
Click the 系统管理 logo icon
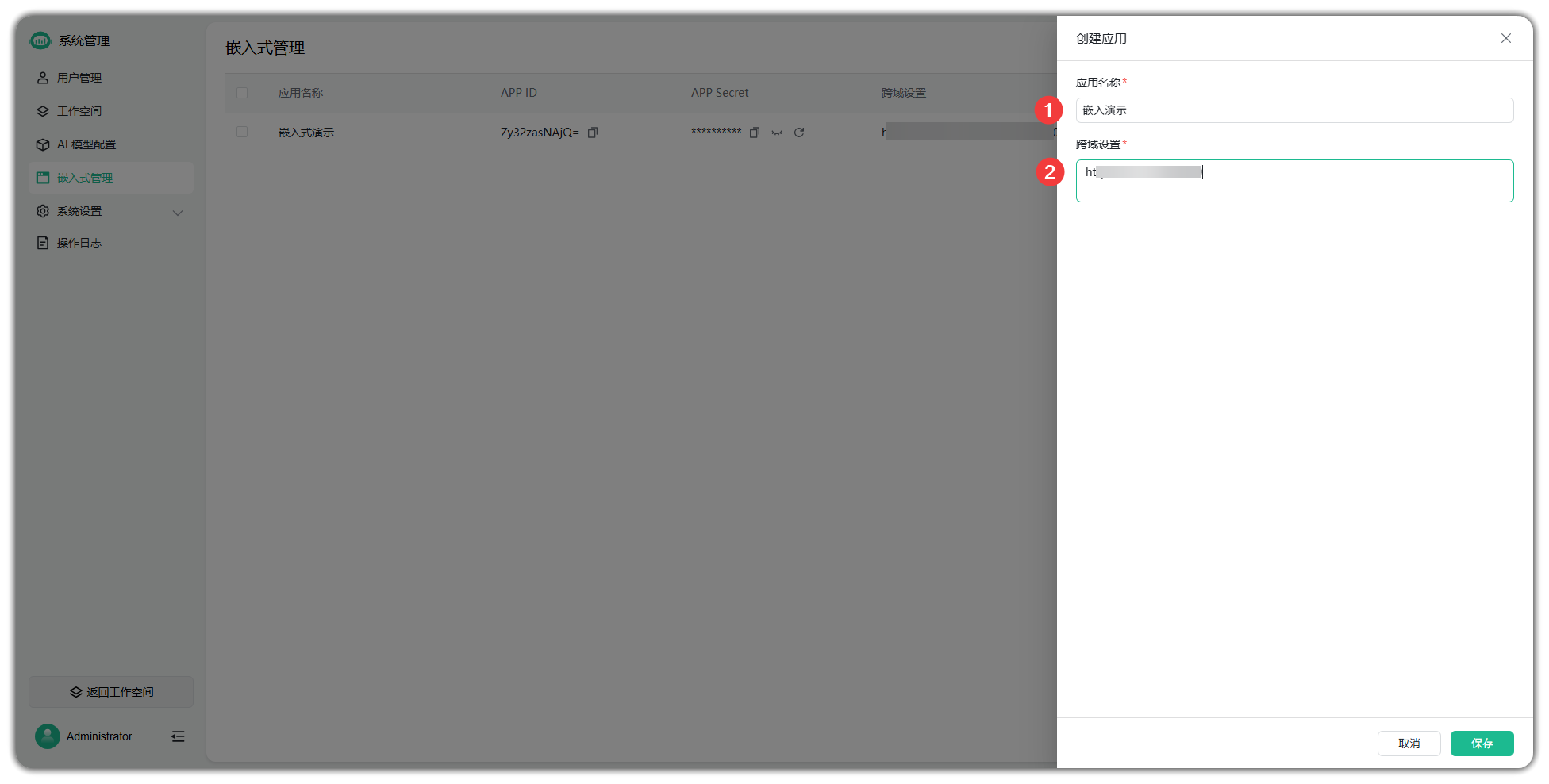pyautogui.click(x=40, y=40)
